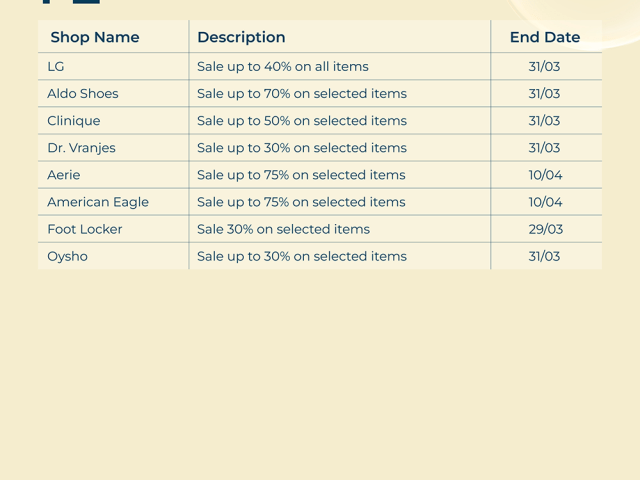The height and width of the screenshot is (480, 640).
Task: Select the 50% on selected items description
Action: click(302, 121)
